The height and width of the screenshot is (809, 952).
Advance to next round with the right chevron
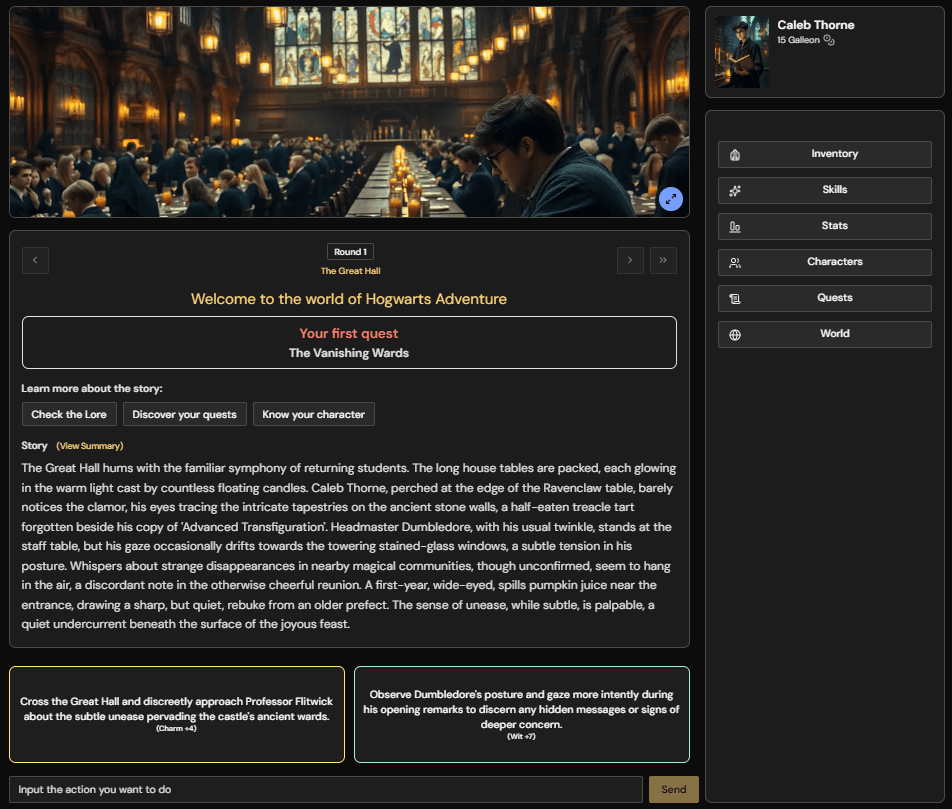(630, 260)
